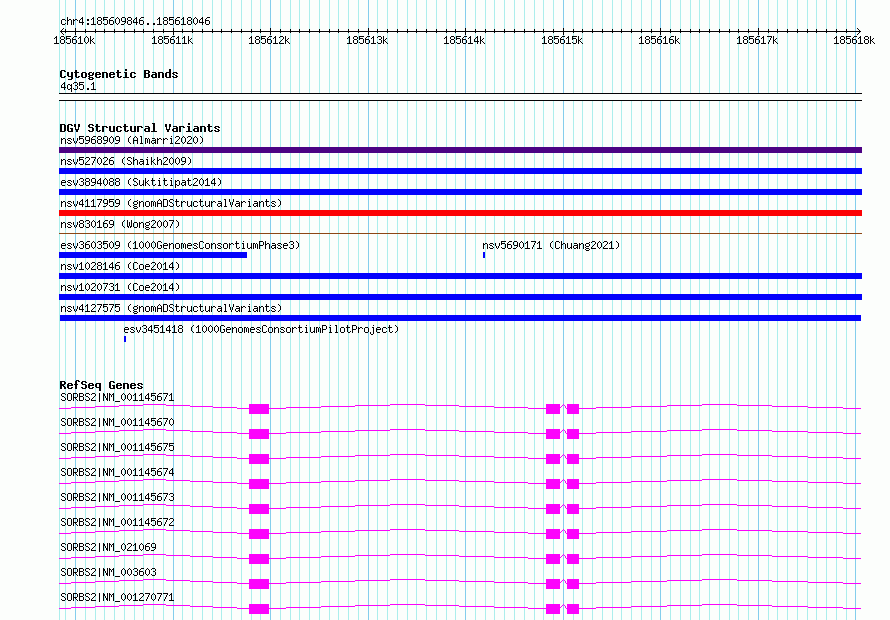The height and width of the screenshot is (620, 890).
Task: Click the left arrow of the ruler
Action: (x=62, y=31)
